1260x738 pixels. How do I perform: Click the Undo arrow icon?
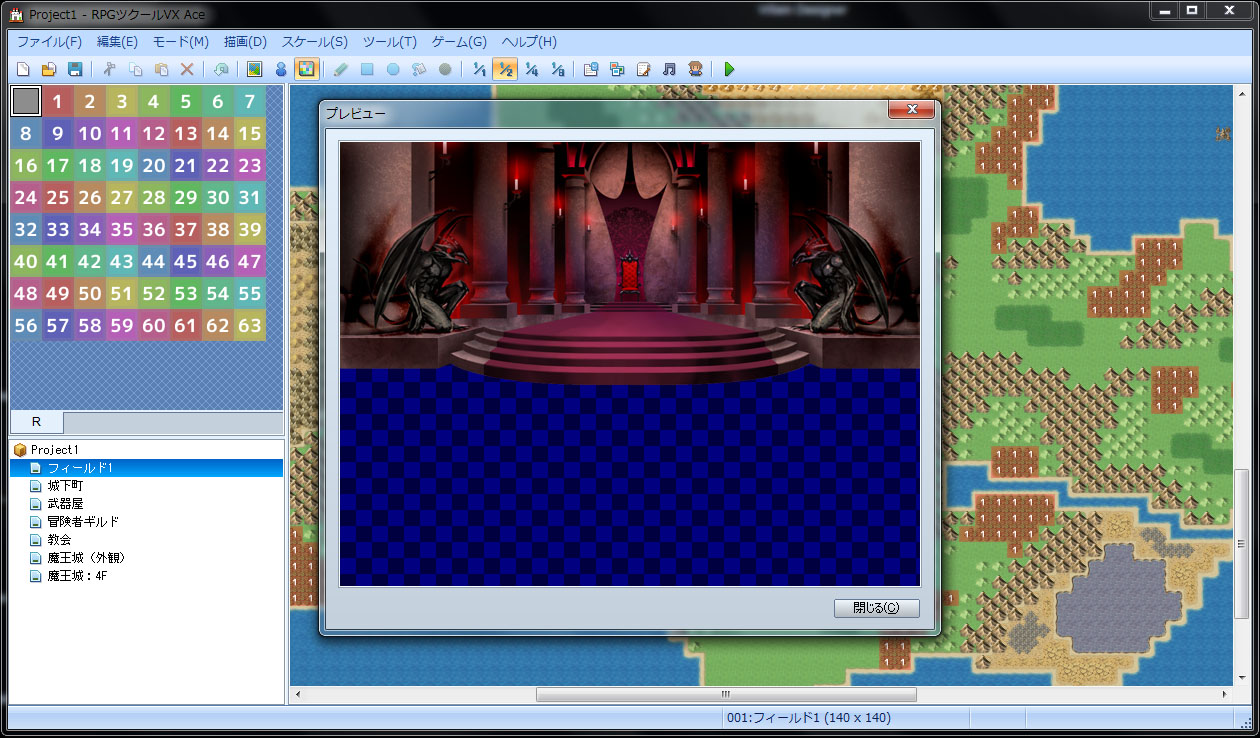[x=221, y=70]
